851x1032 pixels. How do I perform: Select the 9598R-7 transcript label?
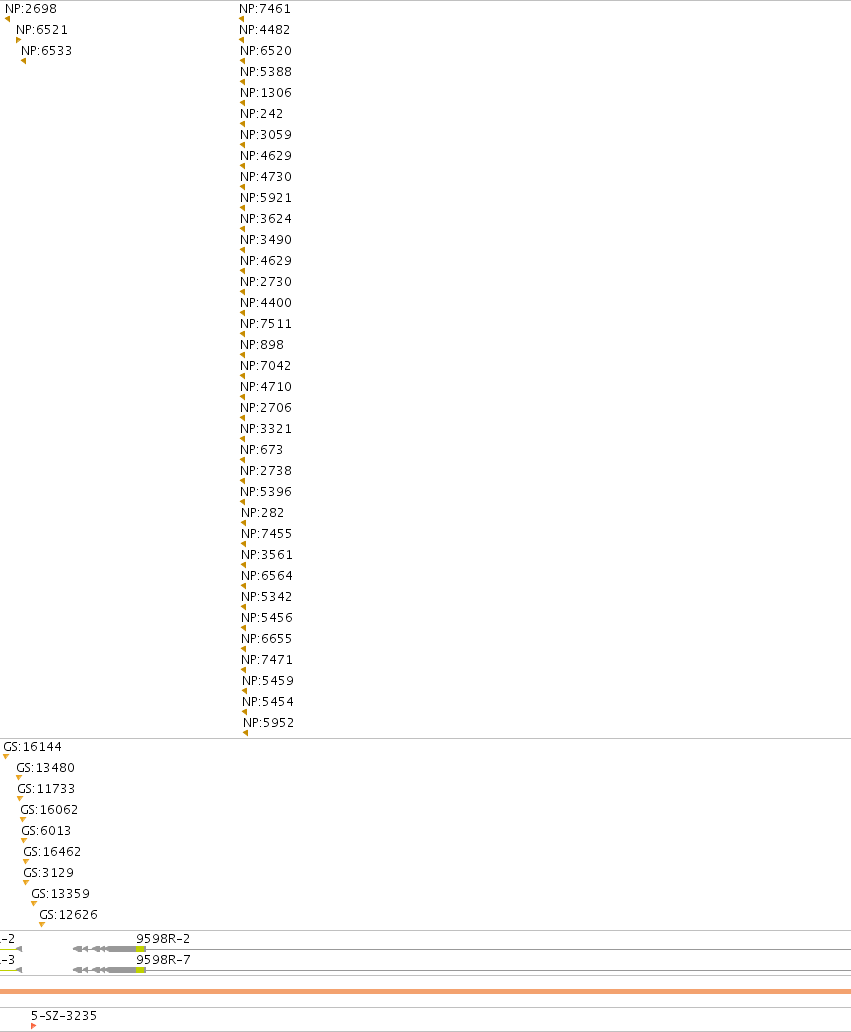[x=163, y=960]
